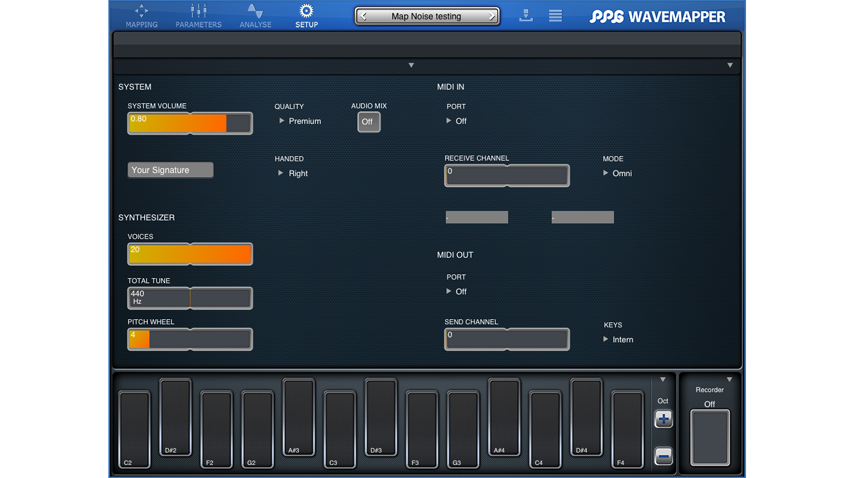The image size is (850, 478).
Task: Open the Mode Omni selector
Action: coord(617,173)
